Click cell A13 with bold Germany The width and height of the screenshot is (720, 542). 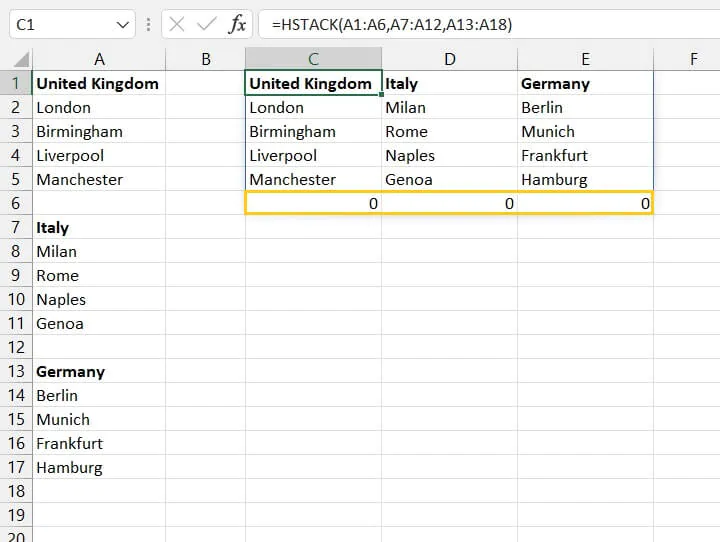pyautogui.click(x=99, y=372)
